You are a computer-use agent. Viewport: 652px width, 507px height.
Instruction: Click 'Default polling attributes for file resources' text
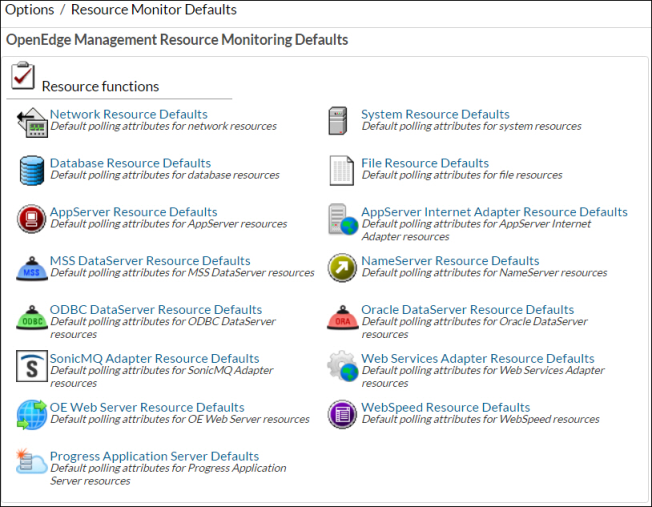pos(462,175)
